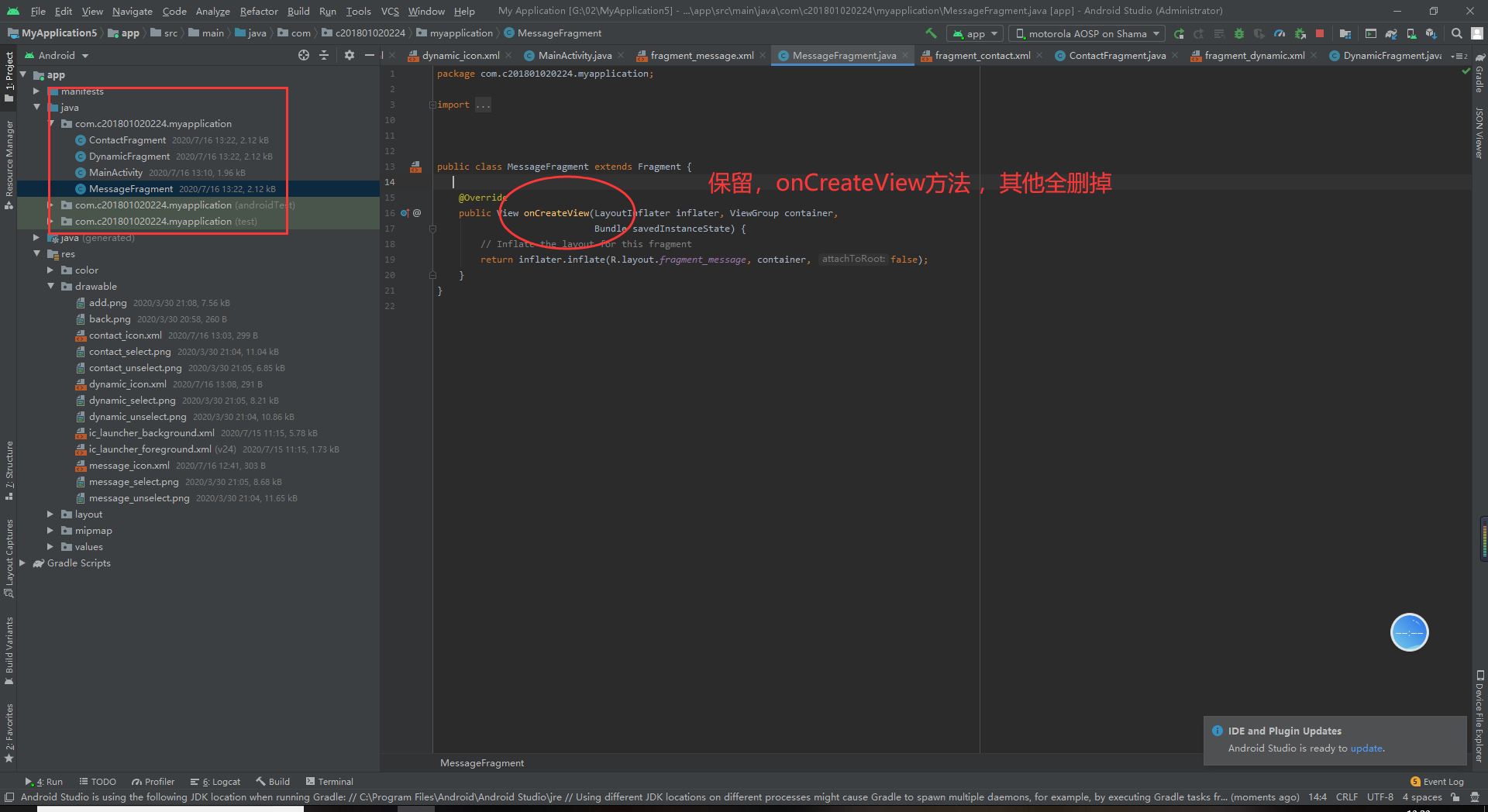
Task: Click the Run Anything toolbar icon
Action: point(1371,33)
